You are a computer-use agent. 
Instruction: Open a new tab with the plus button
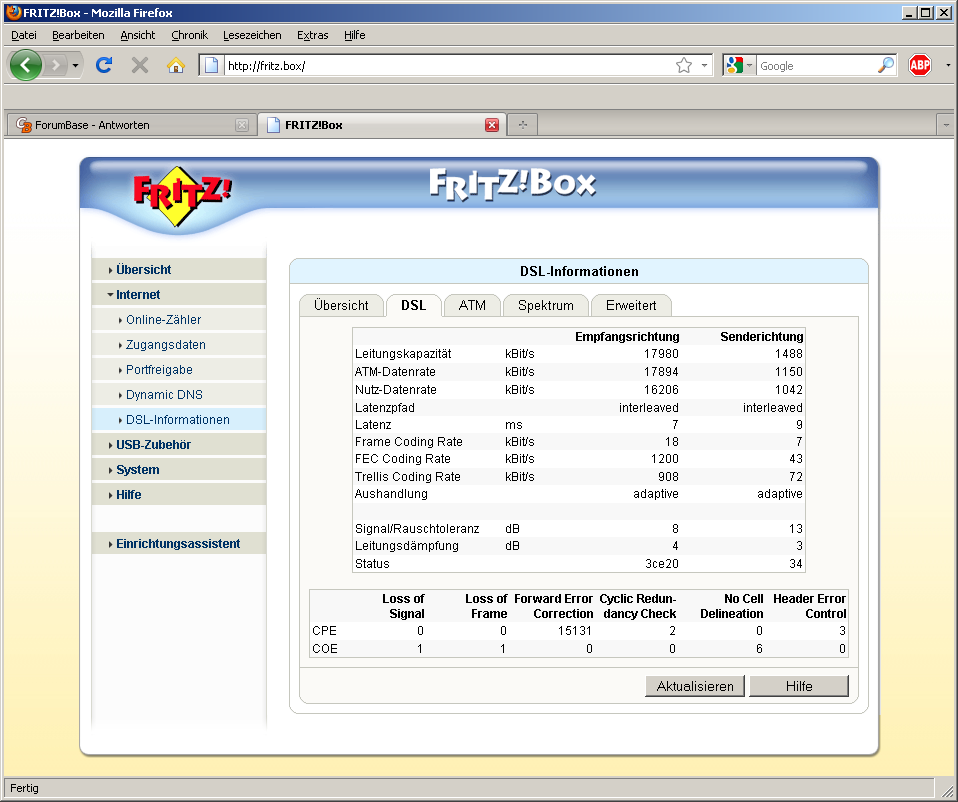522,125
